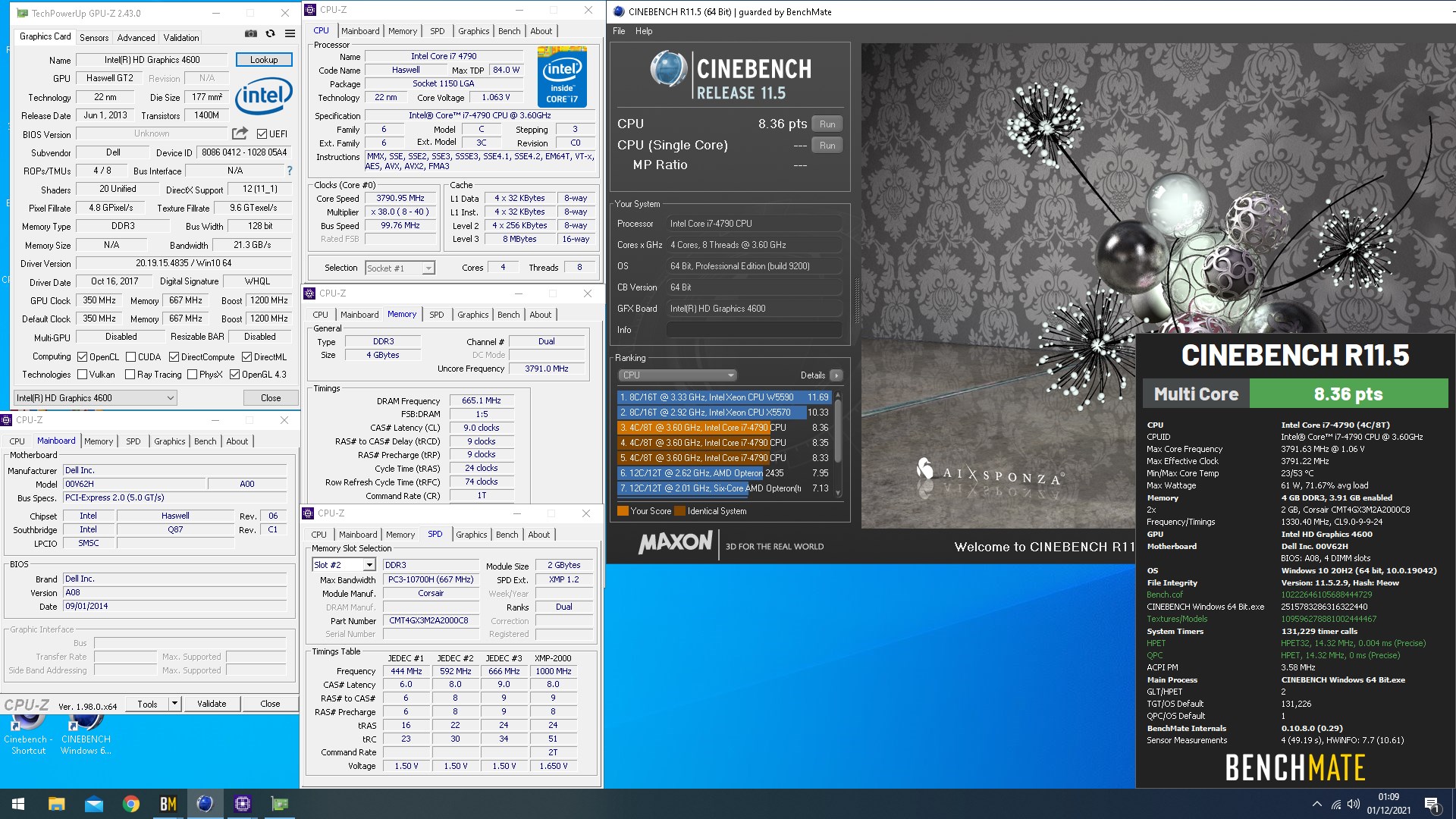Open the network tray icon
The width and height of the screenshot is (1456, 819).
pos(1336,805)
